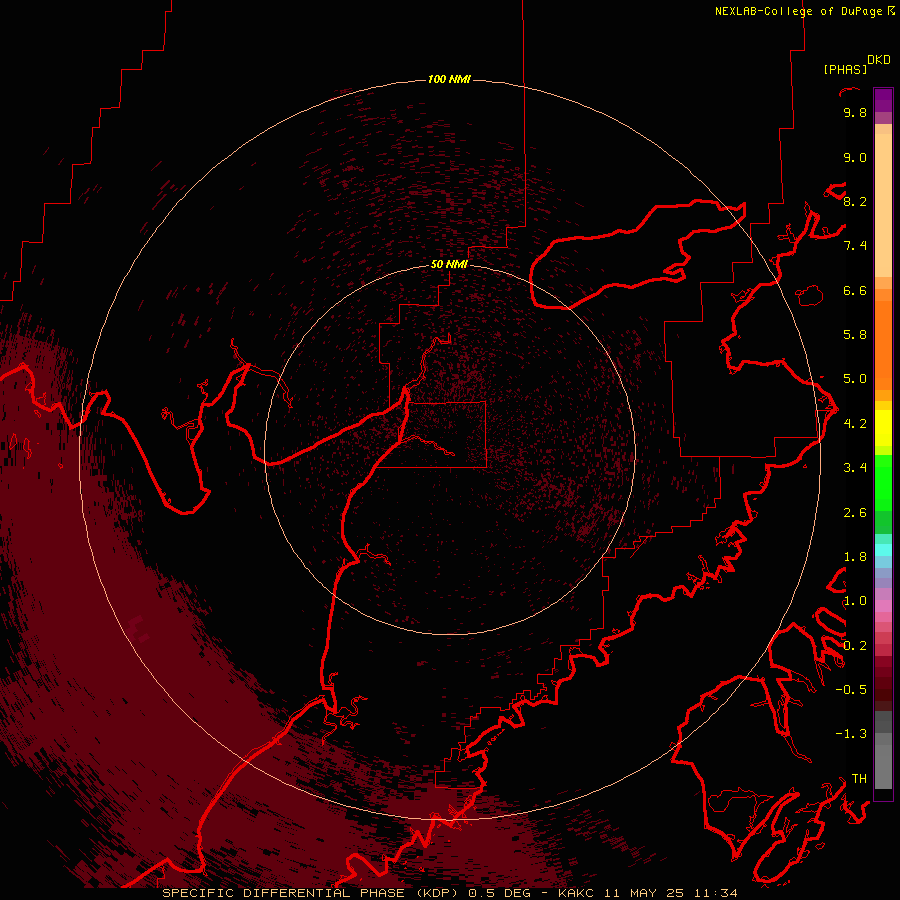This screenshot has width=900, height=900.
Task: Click the 1.8 scale value
Action: click(x=855, y=557)
